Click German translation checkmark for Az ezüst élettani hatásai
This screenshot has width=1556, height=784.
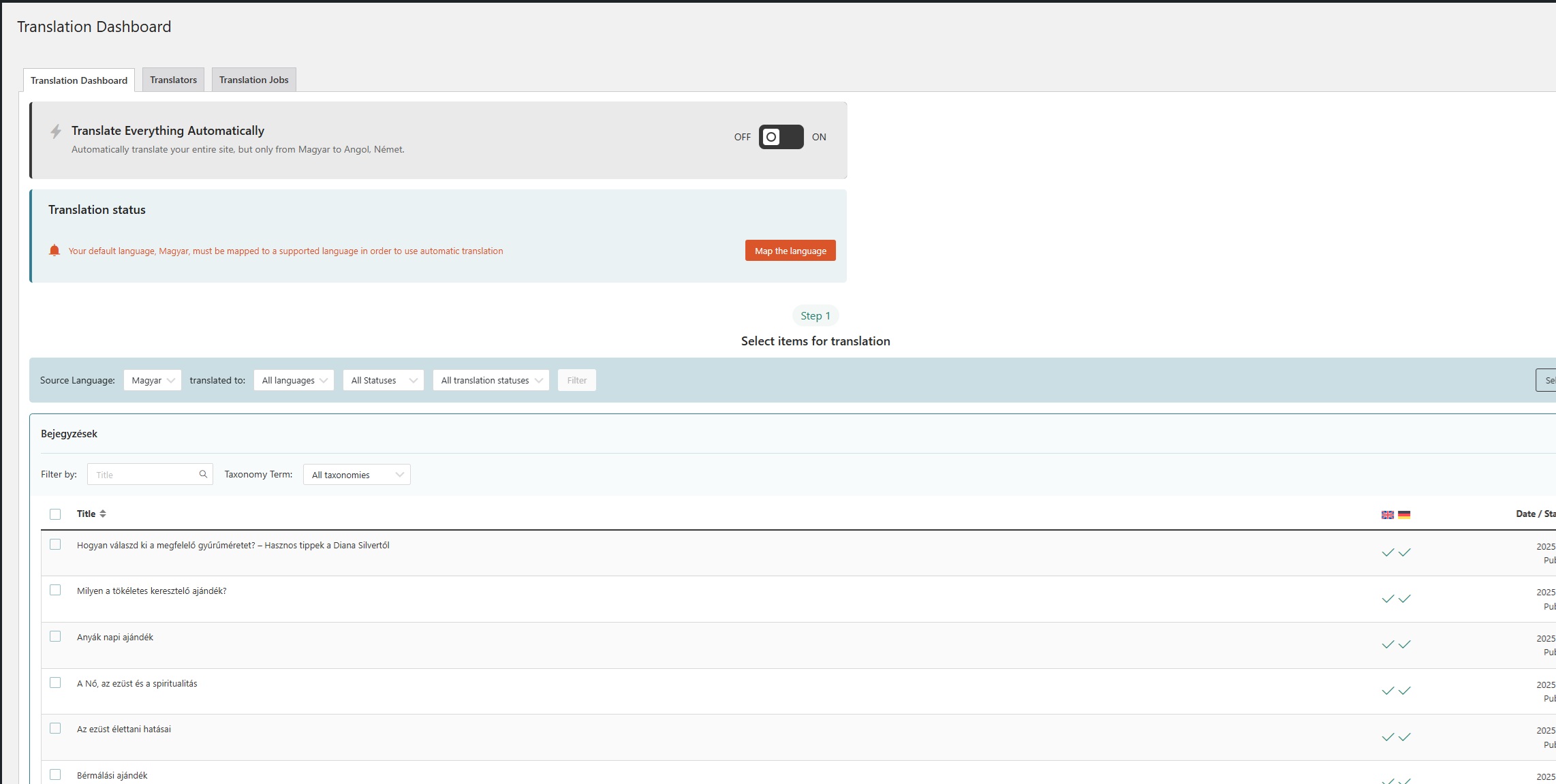[1405, 737]
